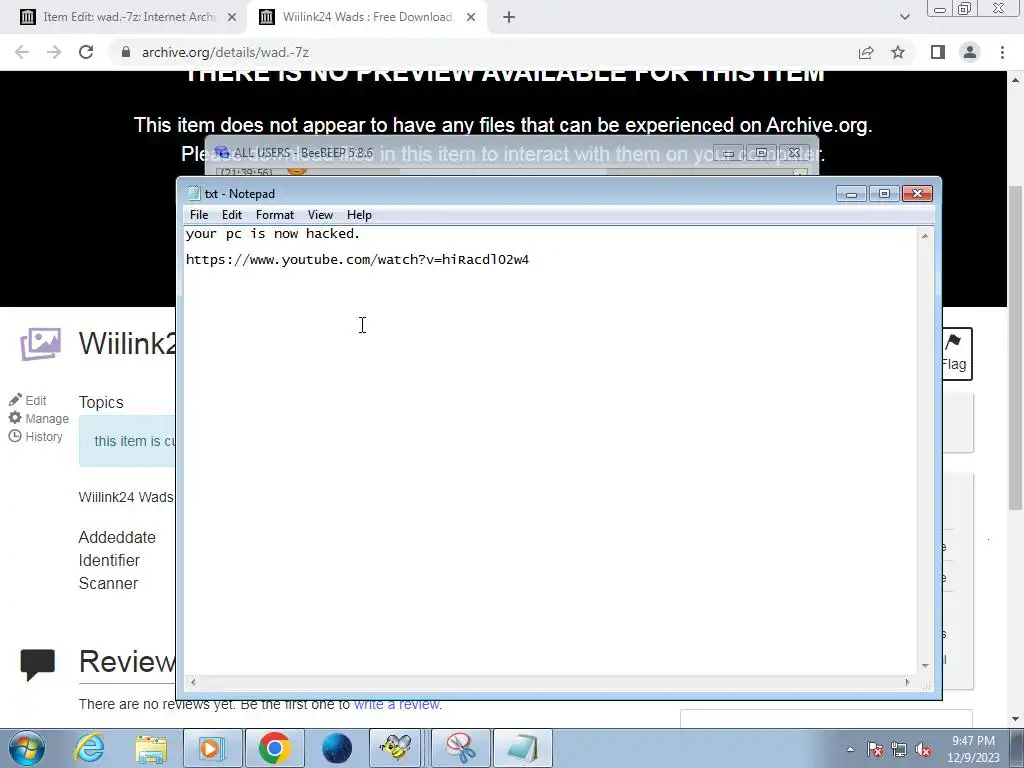Close the Item Edit wad.-7z tab
1024x768 pixels.
pos(232,18)
